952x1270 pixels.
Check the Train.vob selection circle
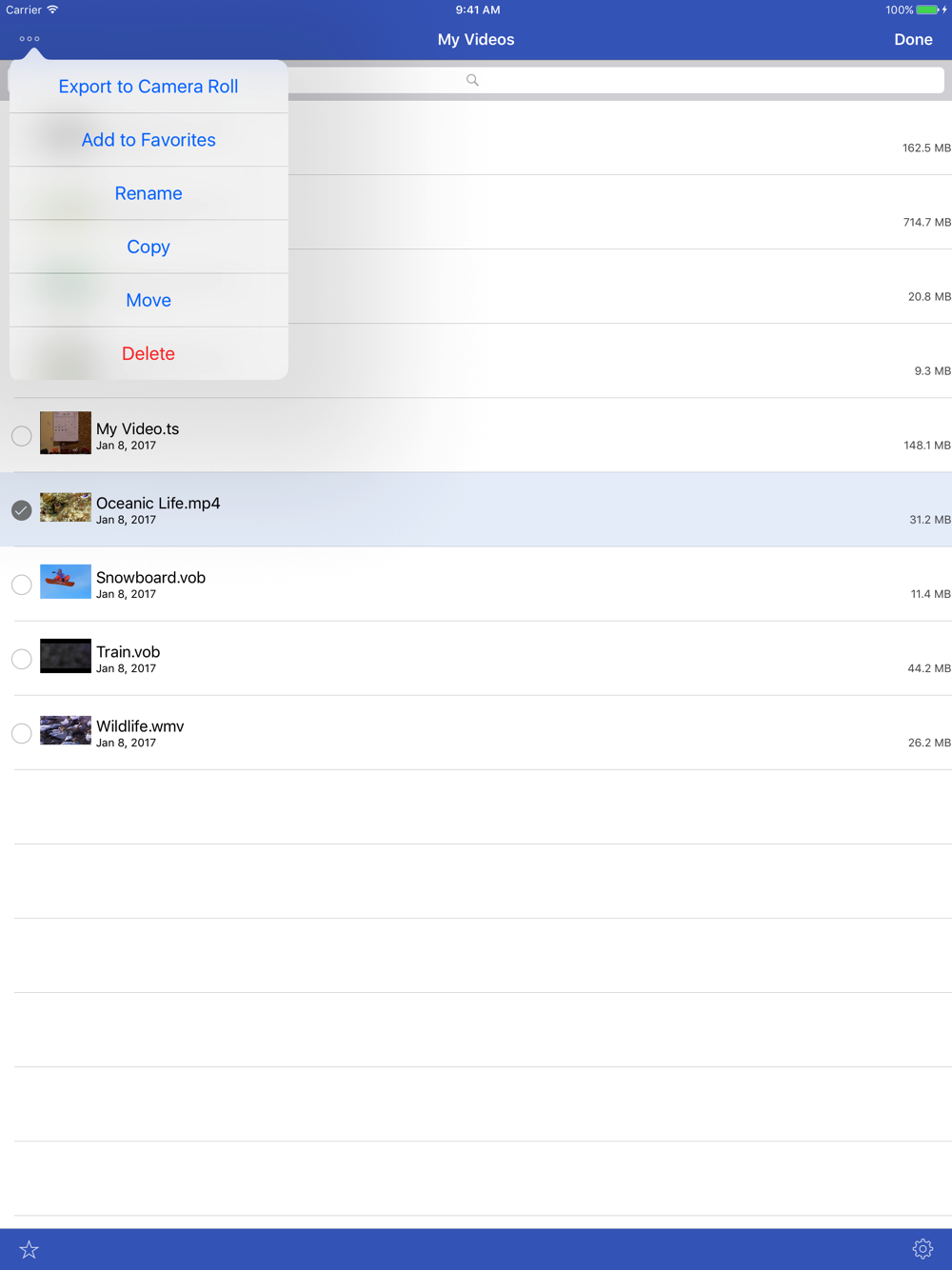21,659
